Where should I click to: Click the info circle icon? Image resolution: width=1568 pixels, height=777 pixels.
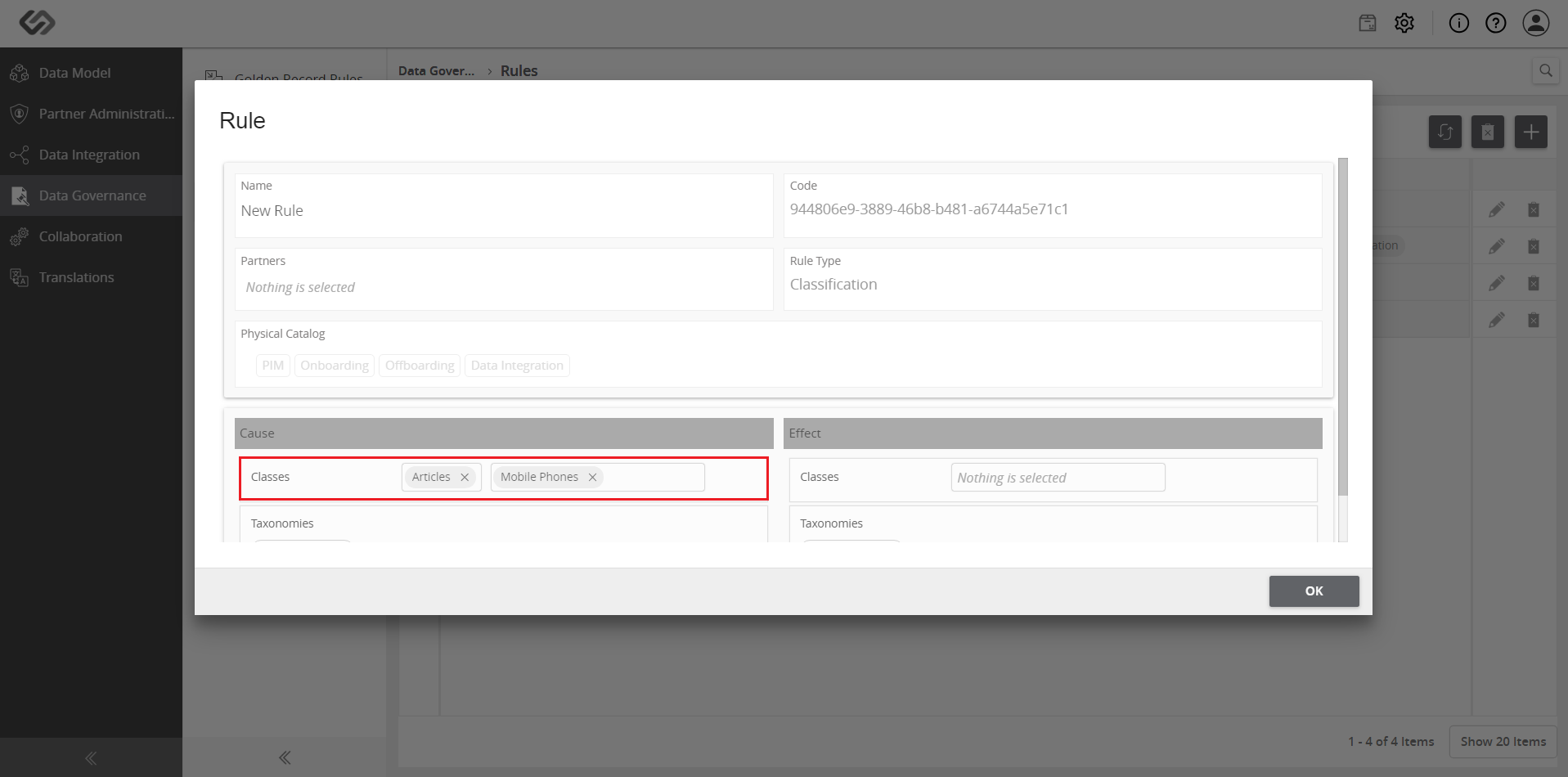(x=1459, y=23)
